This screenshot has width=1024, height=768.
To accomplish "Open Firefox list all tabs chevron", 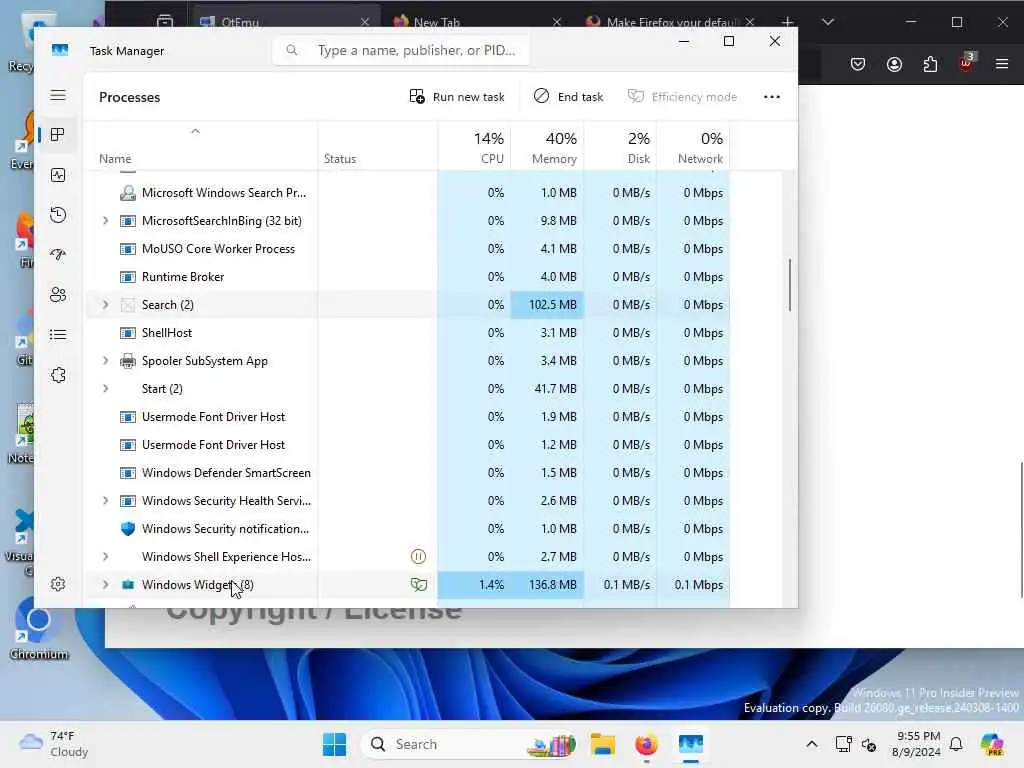I will tap(828, 22).
